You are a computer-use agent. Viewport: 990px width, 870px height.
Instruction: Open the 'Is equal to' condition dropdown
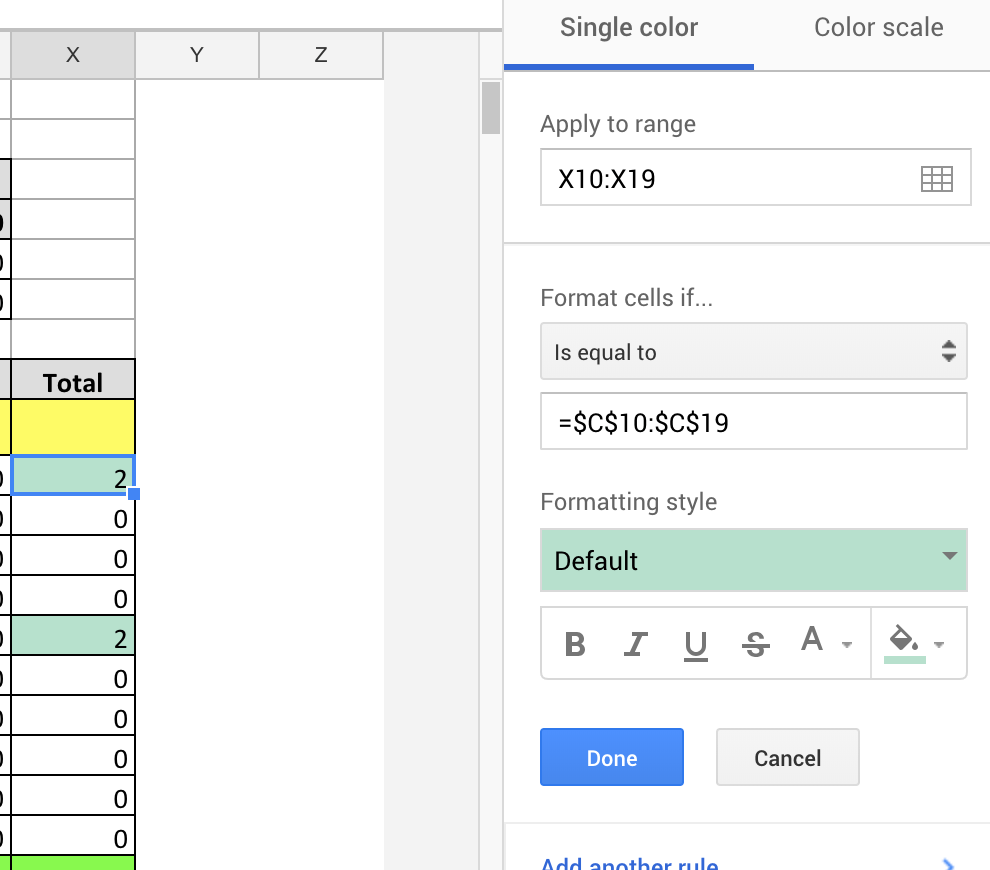pos(753,352)
